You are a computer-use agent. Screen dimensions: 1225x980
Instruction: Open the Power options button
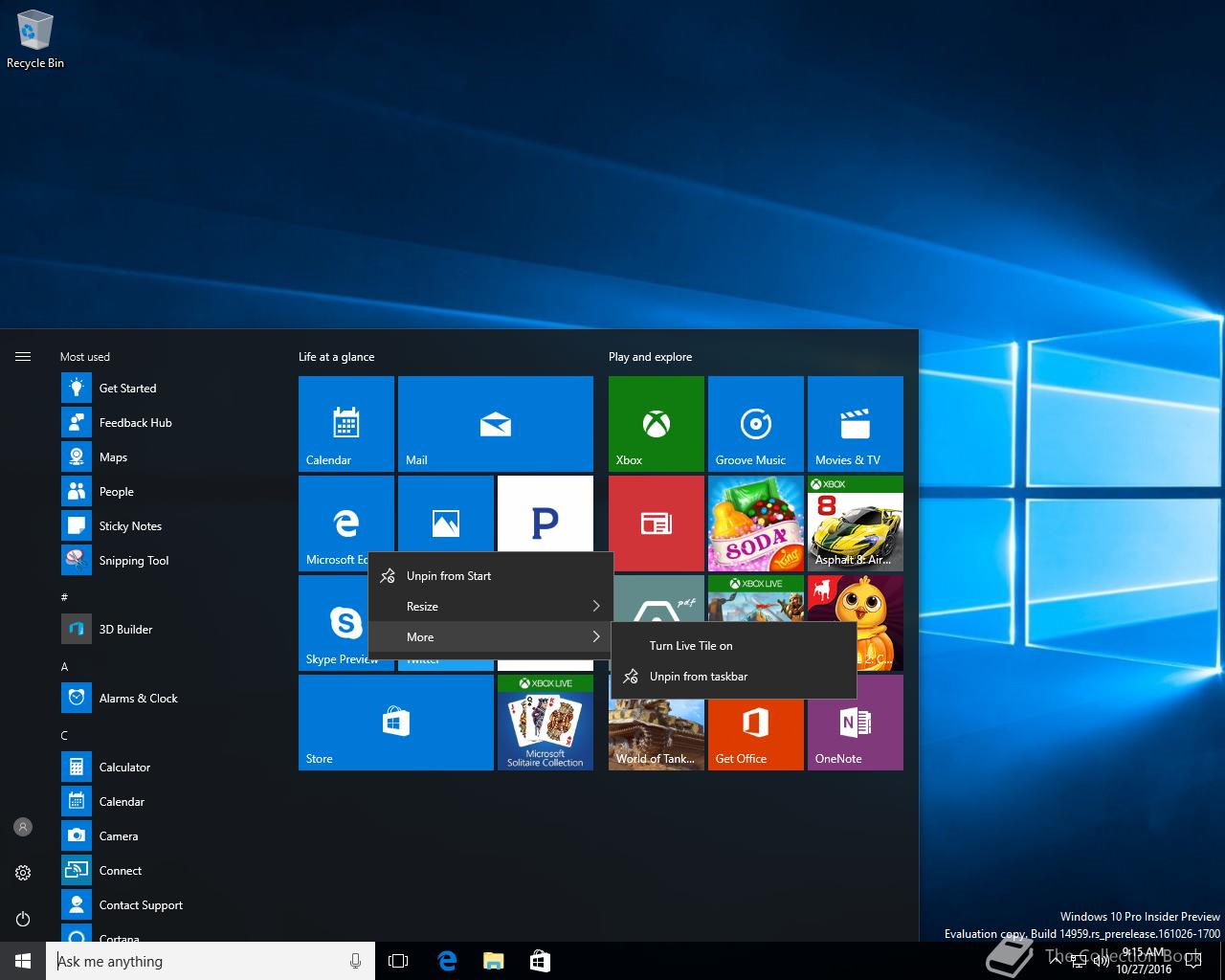(23, 919)
